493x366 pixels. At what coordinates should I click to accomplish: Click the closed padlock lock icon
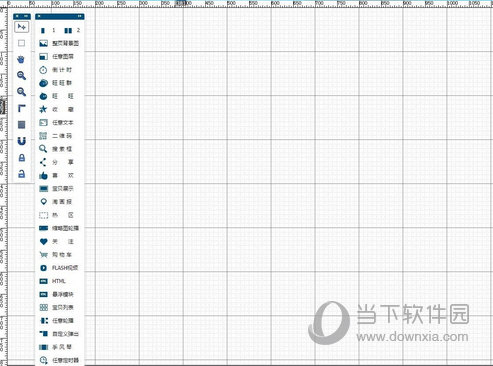(x=22, y=158)
